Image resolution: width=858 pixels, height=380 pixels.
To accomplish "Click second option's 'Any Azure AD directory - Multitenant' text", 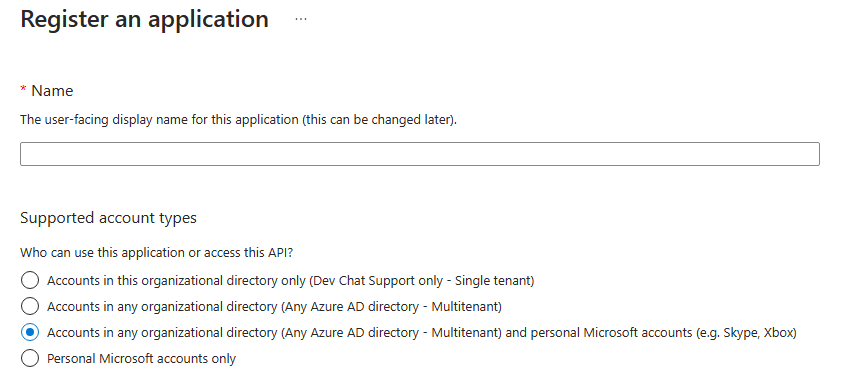I will point(391,307).
